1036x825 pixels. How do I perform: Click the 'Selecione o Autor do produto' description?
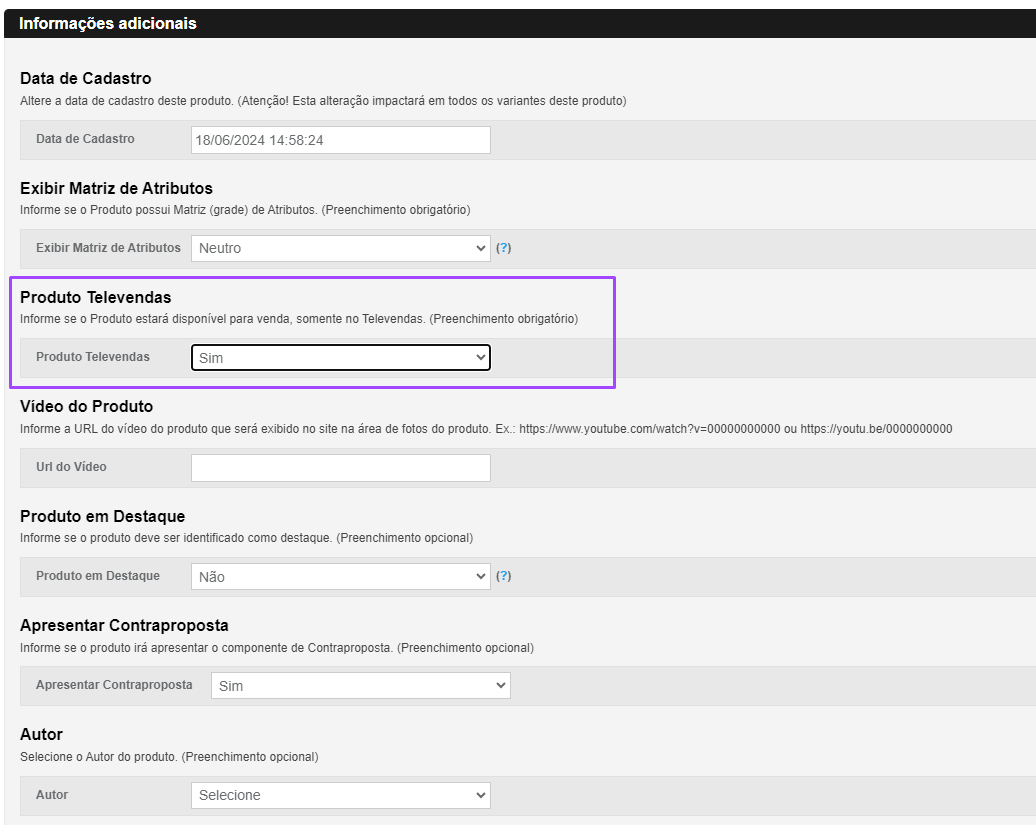tap(169, 757)
